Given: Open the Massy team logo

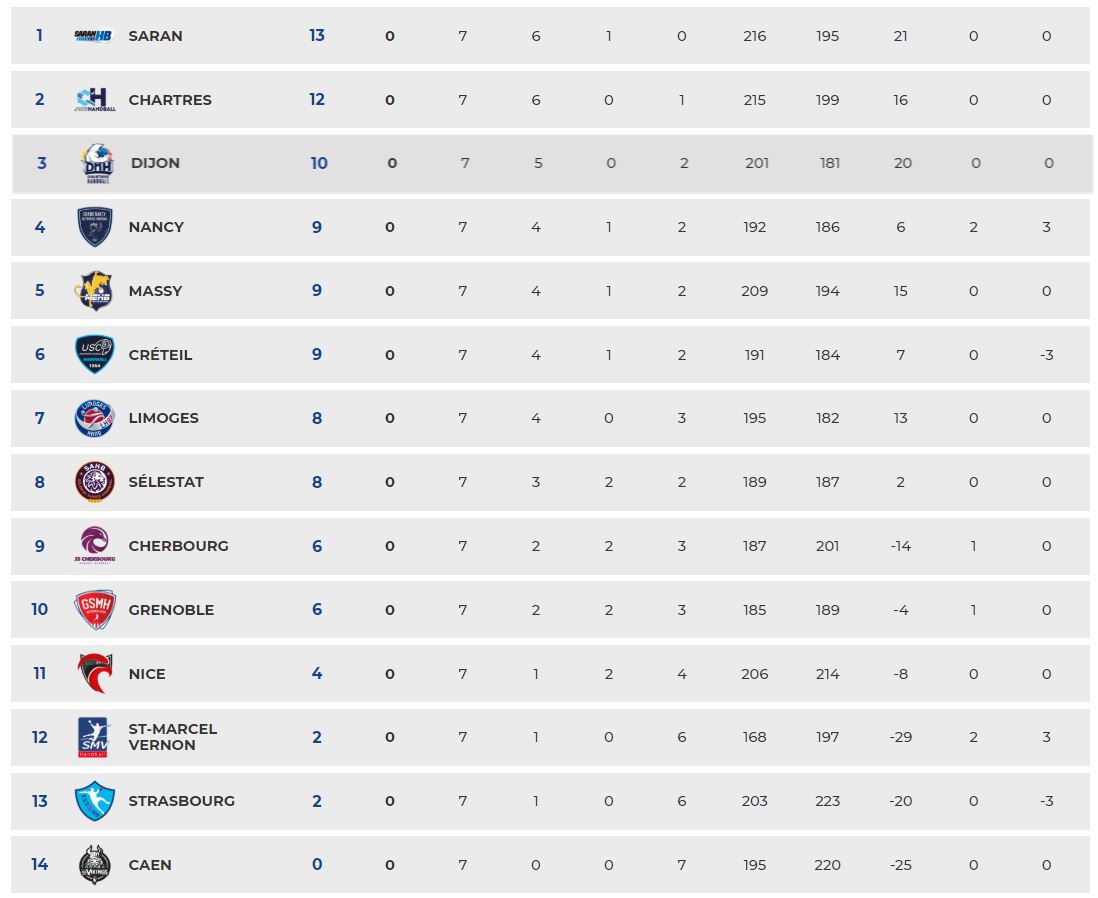Looking at the screenshot, I should point(94,291).
